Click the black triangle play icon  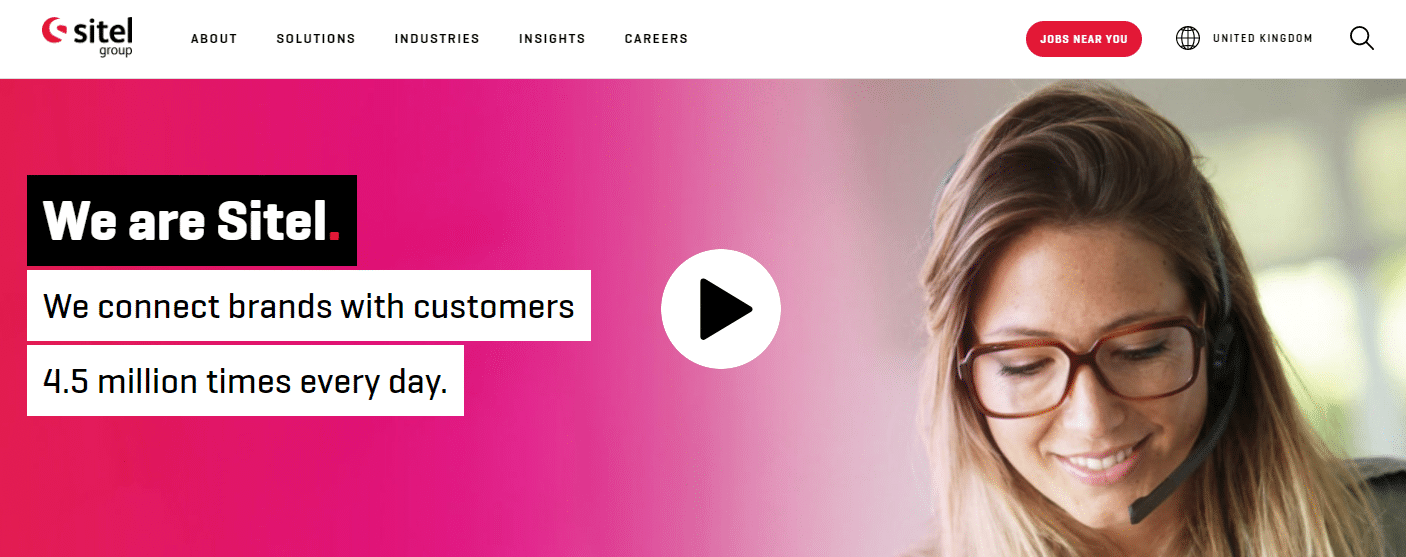click(724, 309)
